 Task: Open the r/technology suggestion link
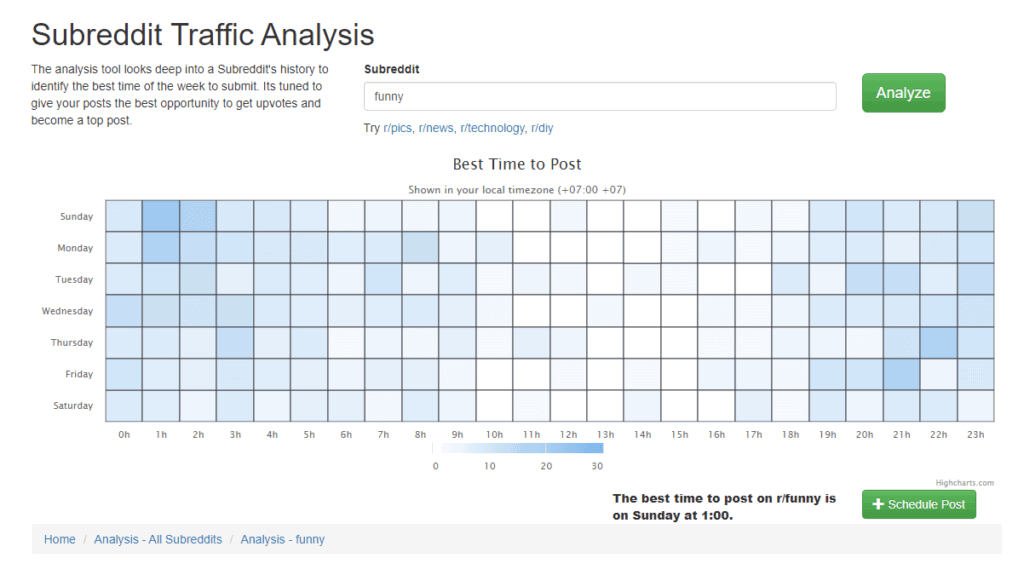pos(492,128)
